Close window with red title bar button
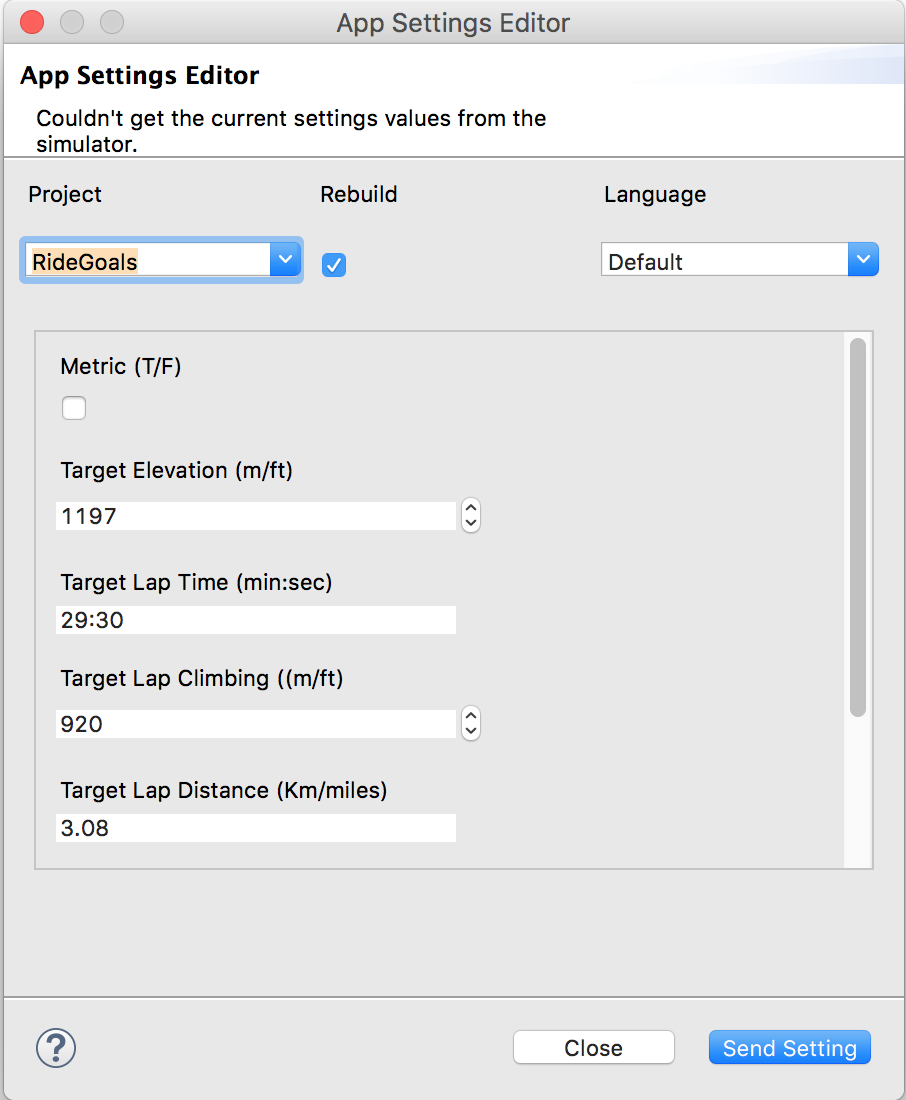The height and width of the screenshot is (1100, 906). 32,22
